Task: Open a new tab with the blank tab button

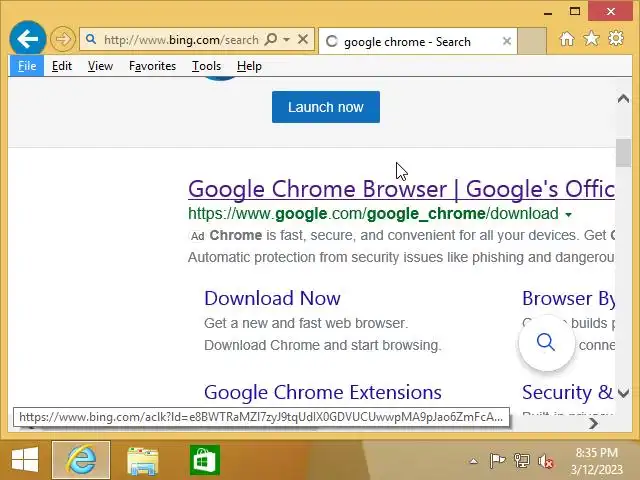Action: click(532, 41)
